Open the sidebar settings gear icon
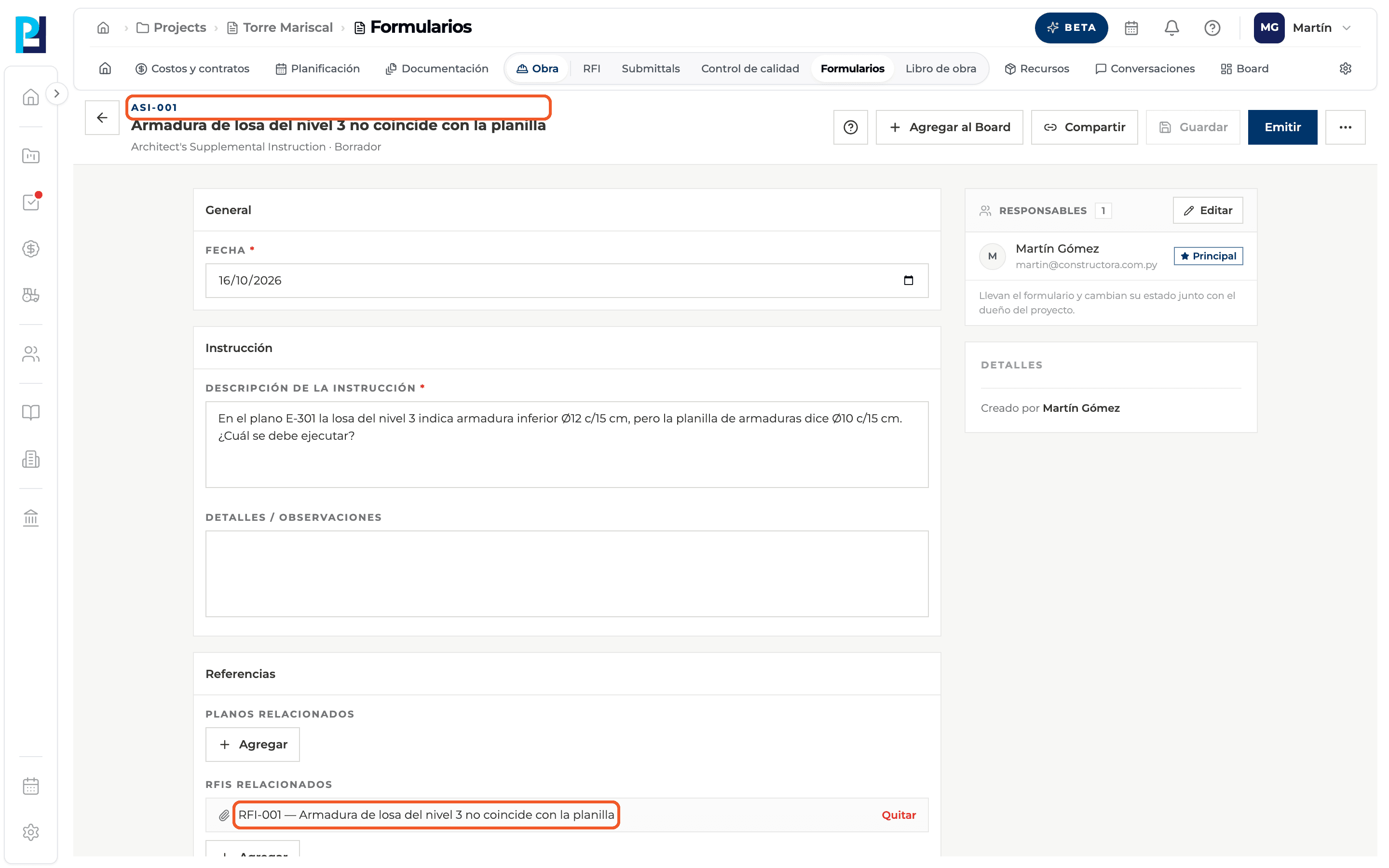 click(x=30, y=832)
